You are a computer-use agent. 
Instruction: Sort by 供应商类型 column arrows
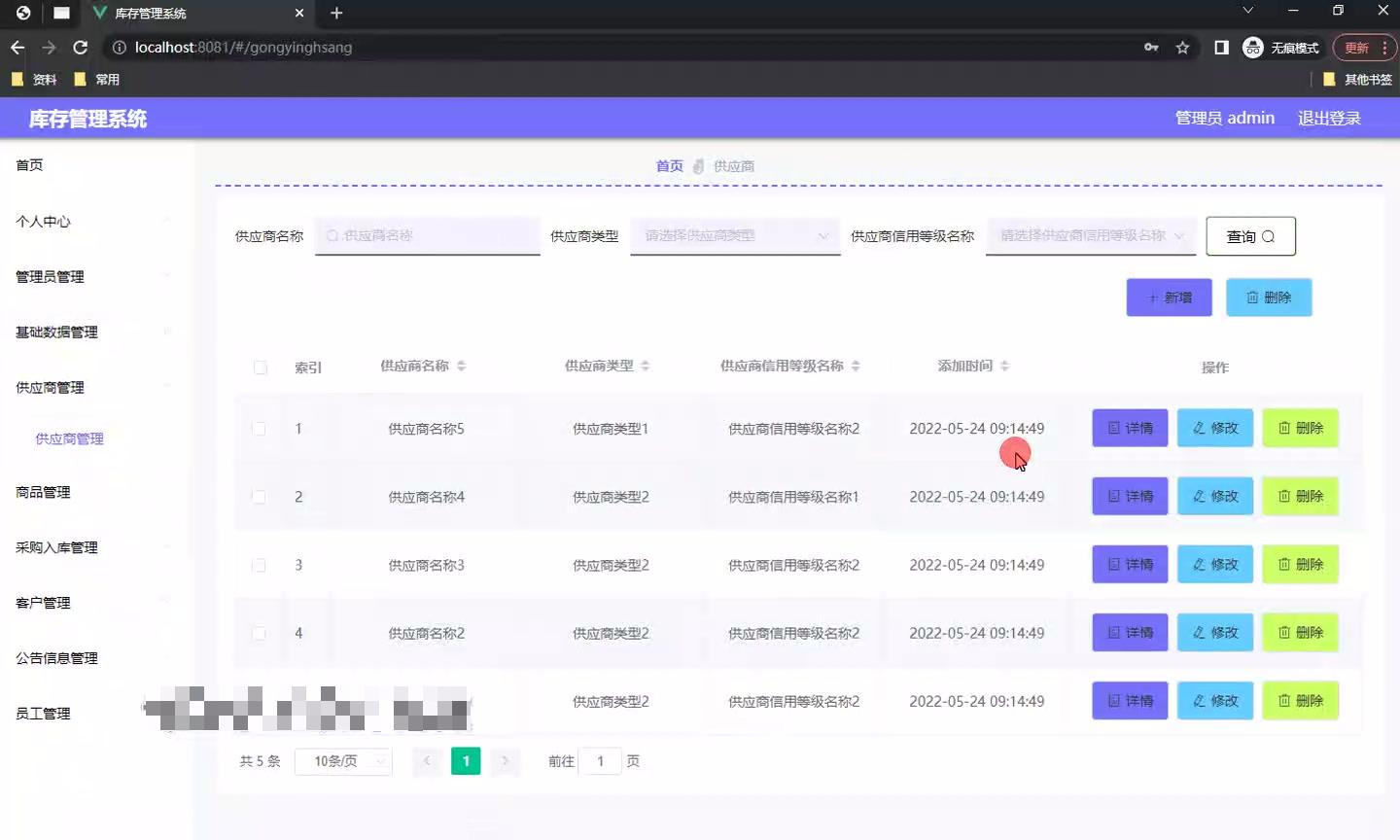pyautogui.click(x=646, y=366)
